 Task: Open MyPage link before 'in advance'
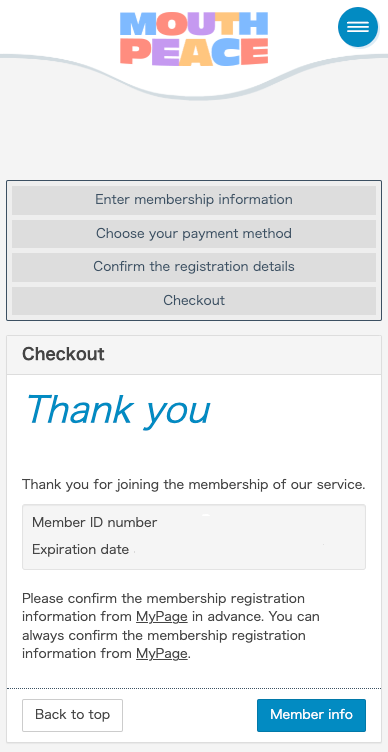click(x=162, y=617)
